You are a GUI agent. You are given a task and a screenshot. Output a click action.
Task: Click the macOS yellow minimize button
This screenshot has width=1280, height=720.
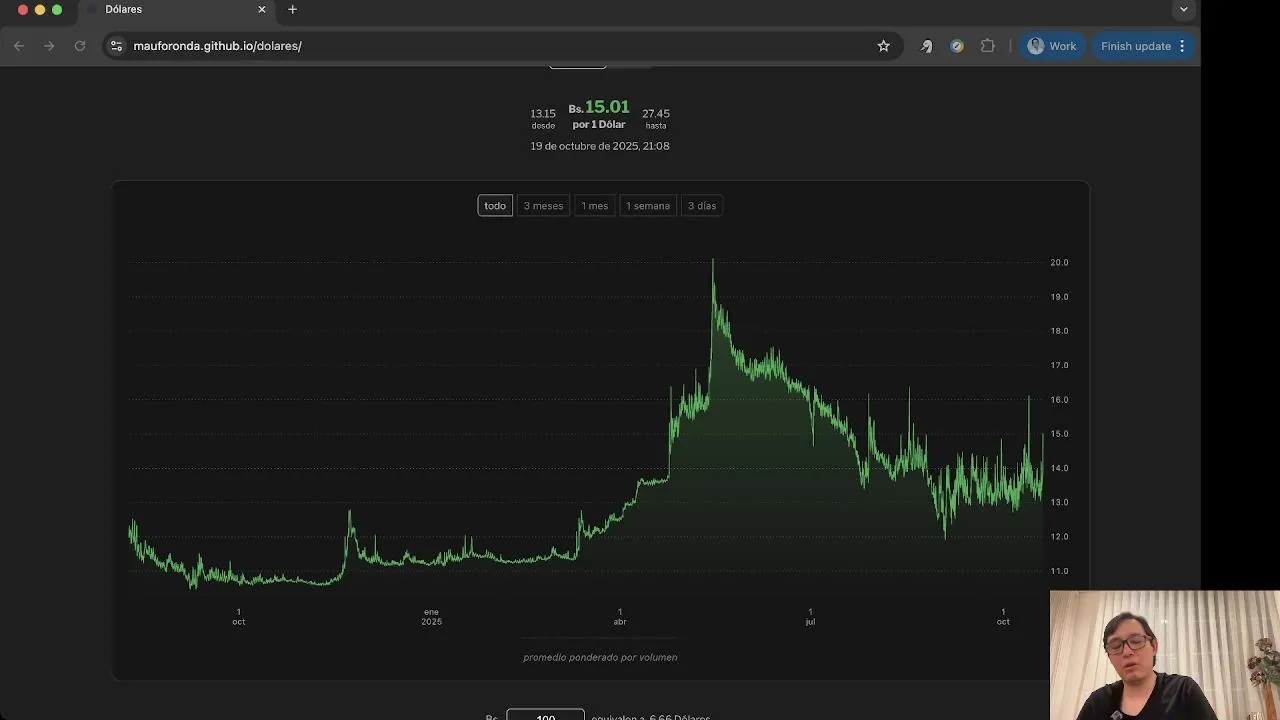(40, 9)
